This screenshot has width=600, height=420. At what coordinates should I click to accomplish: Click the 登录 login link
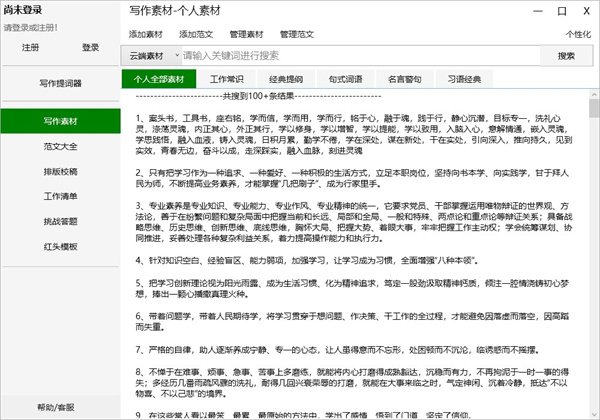tap(91, 47)
